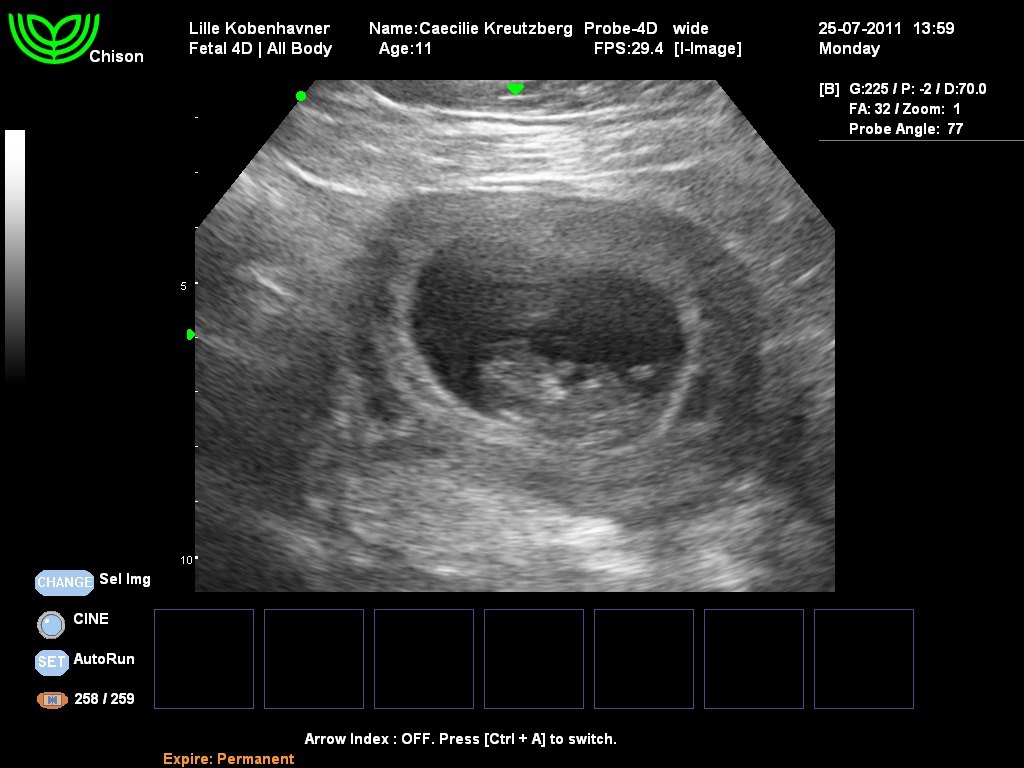Click the Probe-4D wide label
Image resolution: width=1024 pixels, height=768 pixels.
pyautogui.click(x=645, y=28)
